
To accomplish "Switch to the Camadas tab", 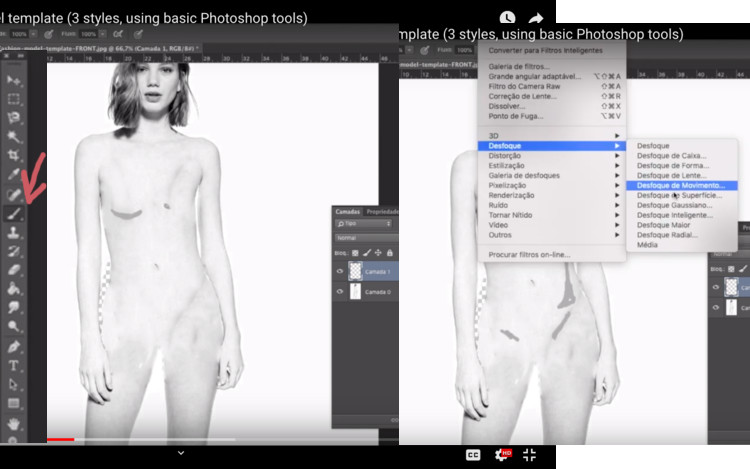I will point(347,211).
